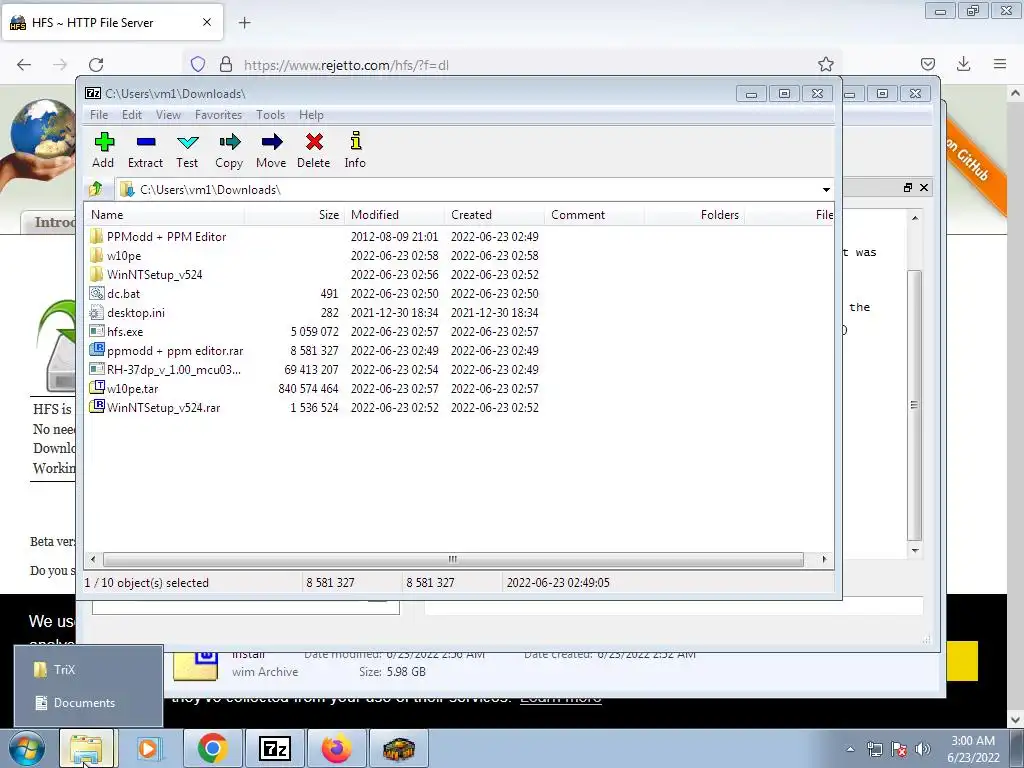
Task: Click the horizontal scrollbar's right arrow in 7-Zip
Action: point(824,559)
